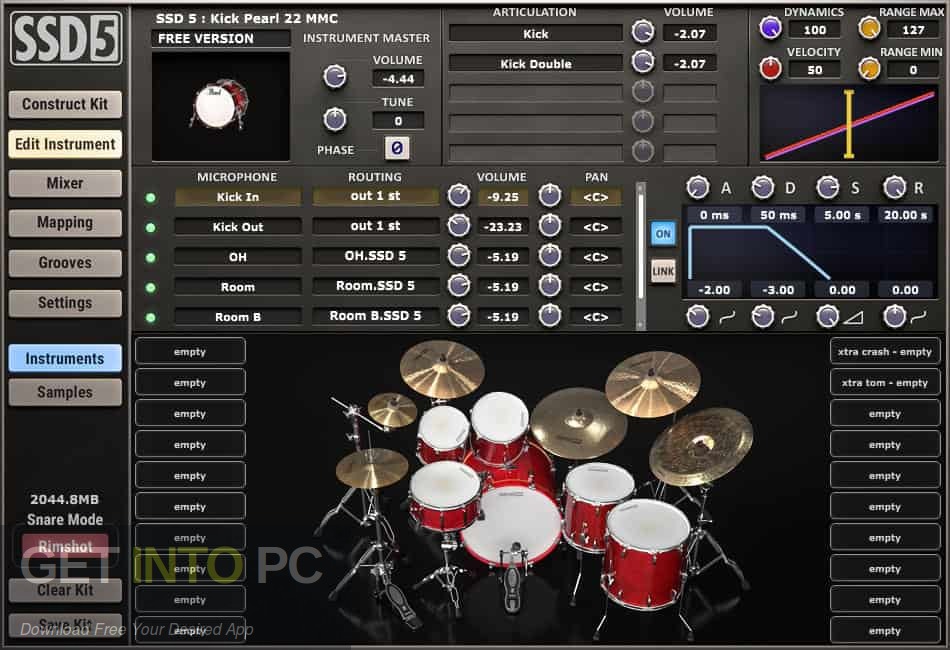This screenshot has height=650, width=950.
Task: Turn off the envelope ON switch
Action: 663,233
